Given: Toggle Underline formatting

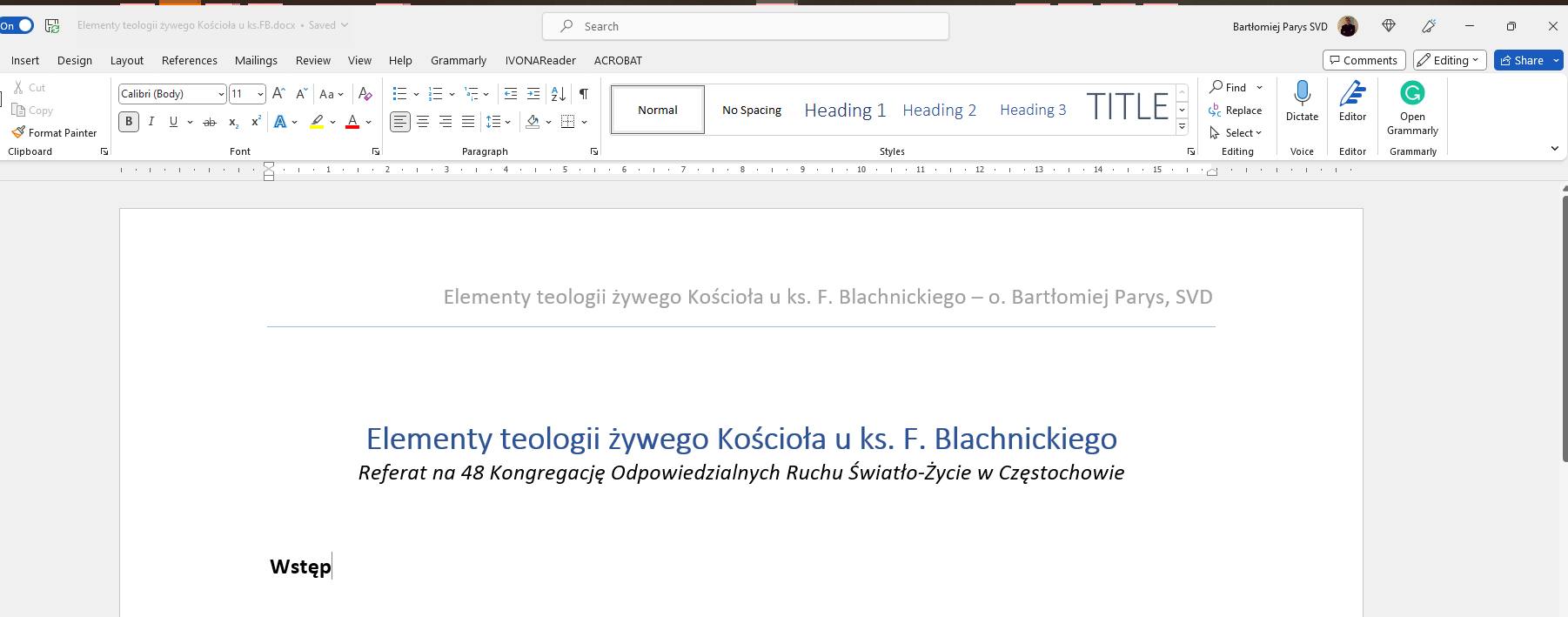Looking at the screenshot, I should pos(173,122).
